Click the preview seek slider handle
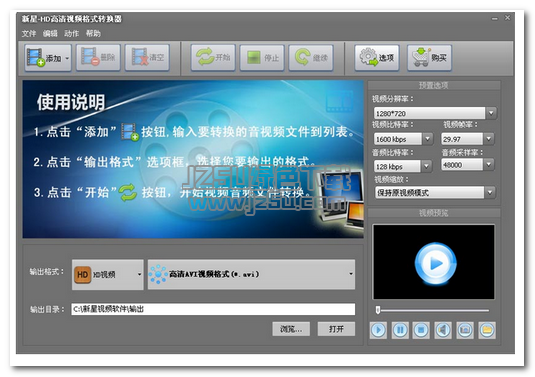The image size is (535, 377). 378,310
